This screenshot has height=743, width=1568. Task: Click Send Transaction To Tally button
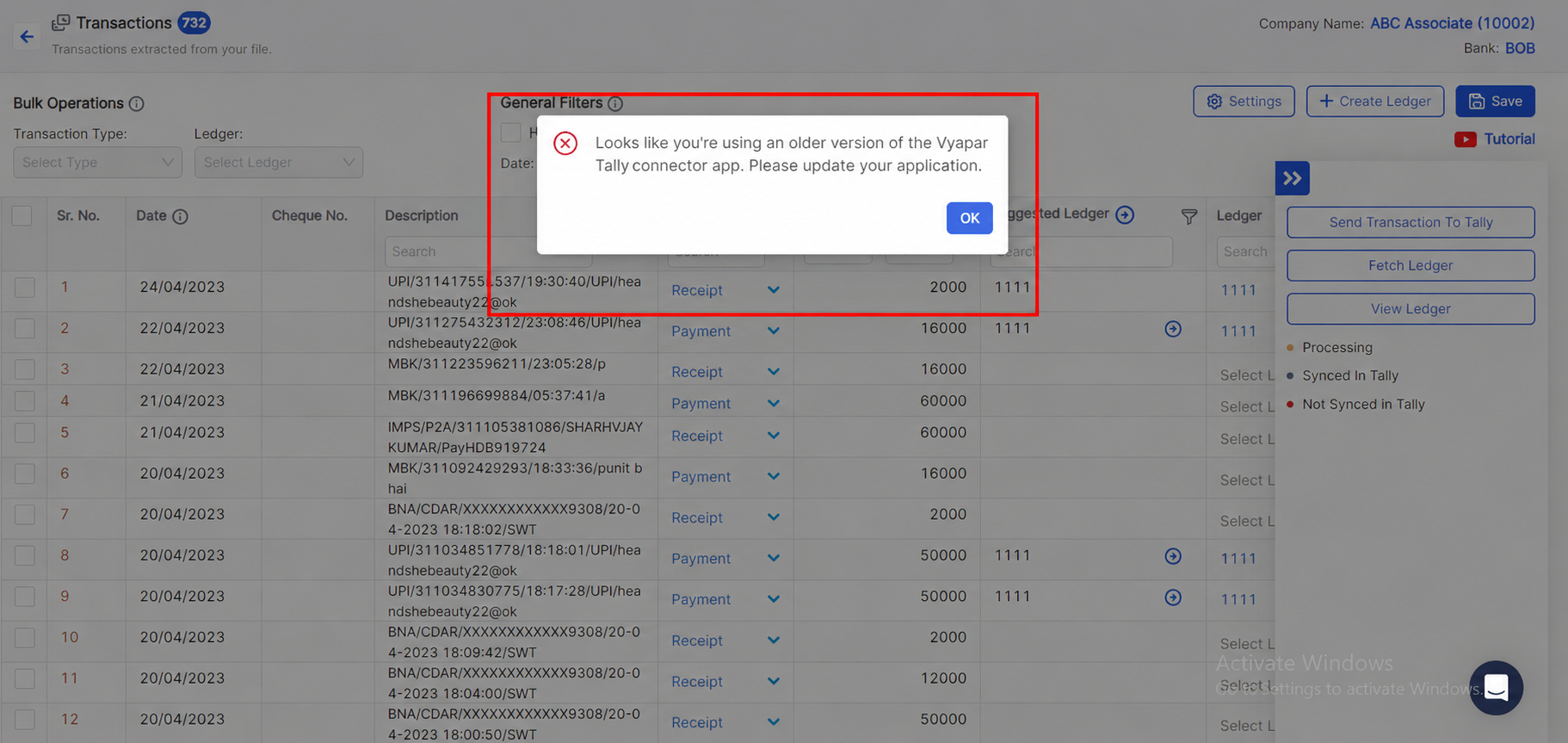(1411, 222)
